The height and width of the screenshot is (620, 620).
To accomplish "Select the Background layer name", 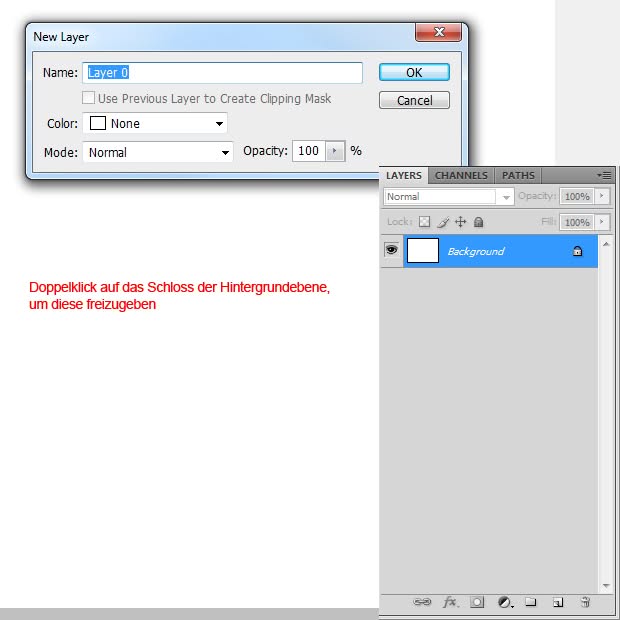I will pyautogui.click(x=476, y=251).
